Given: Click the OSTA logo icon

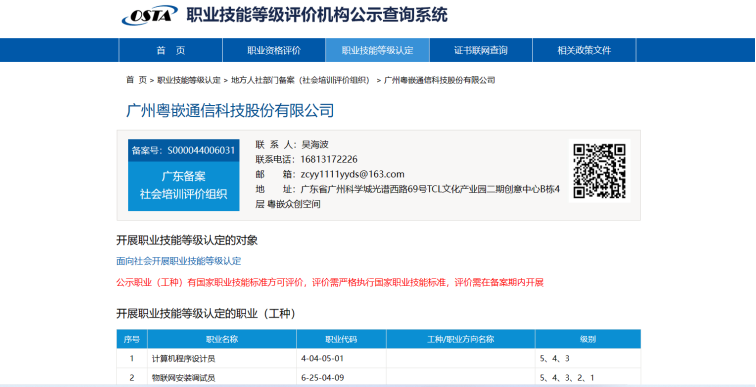Looking at the screenshot, I should point(149,16).
